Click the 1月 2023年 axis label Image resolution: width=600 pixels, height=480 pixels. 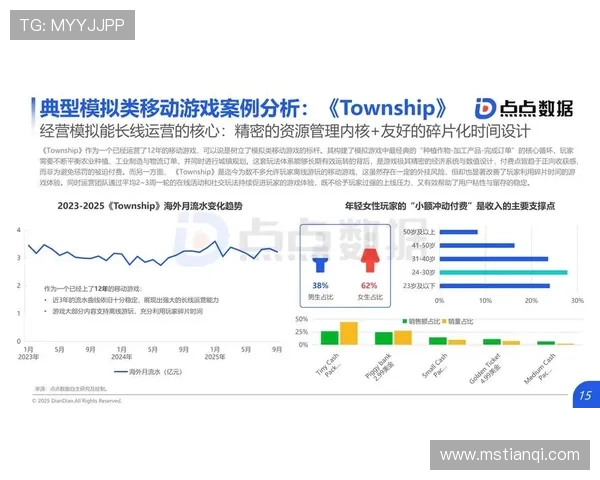coord(28,353)
